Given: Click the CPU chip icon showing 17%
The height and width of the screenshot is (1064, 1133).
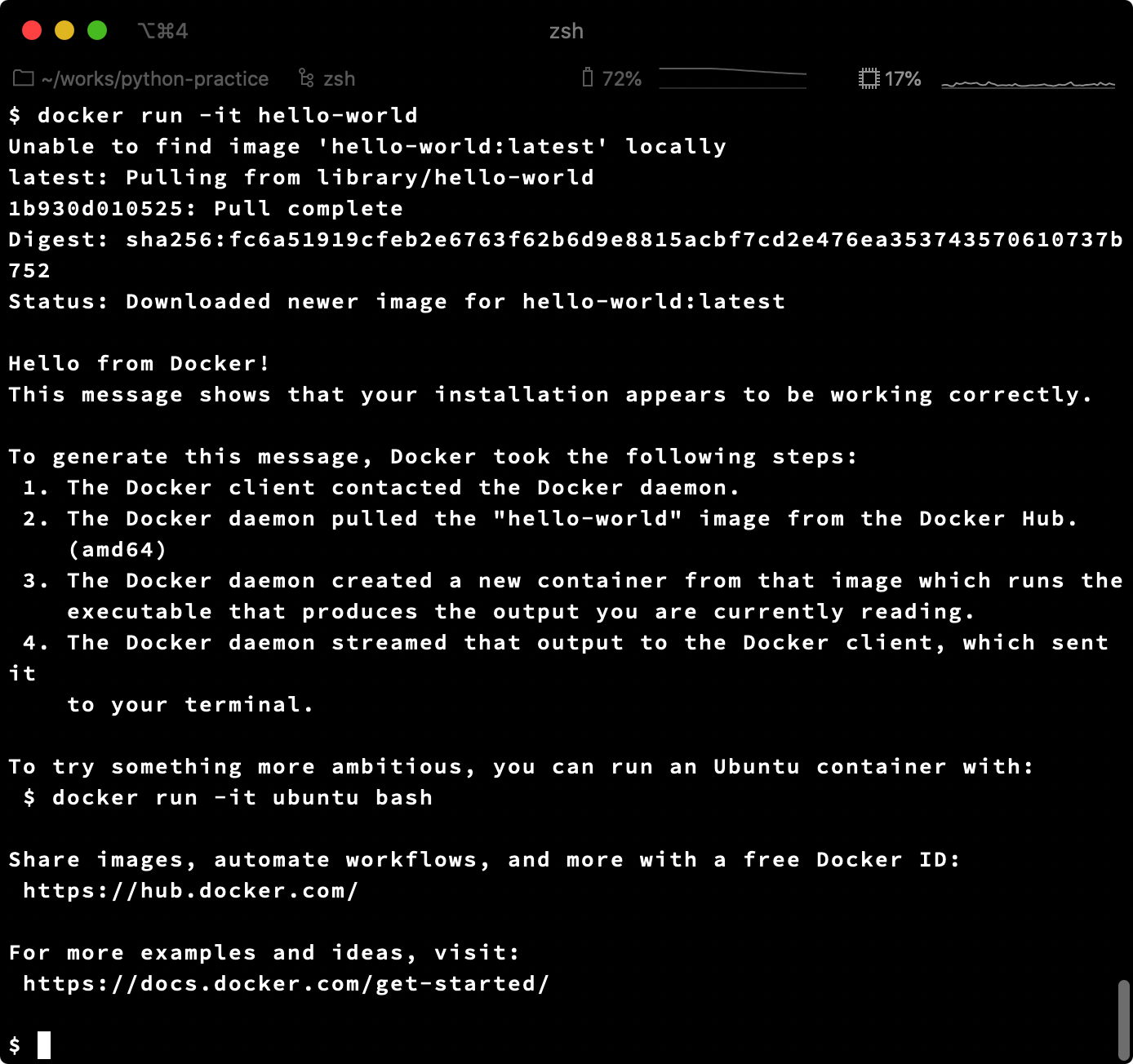Looking at the screenshot, I should pyautogui.click(x=869, y=78).
